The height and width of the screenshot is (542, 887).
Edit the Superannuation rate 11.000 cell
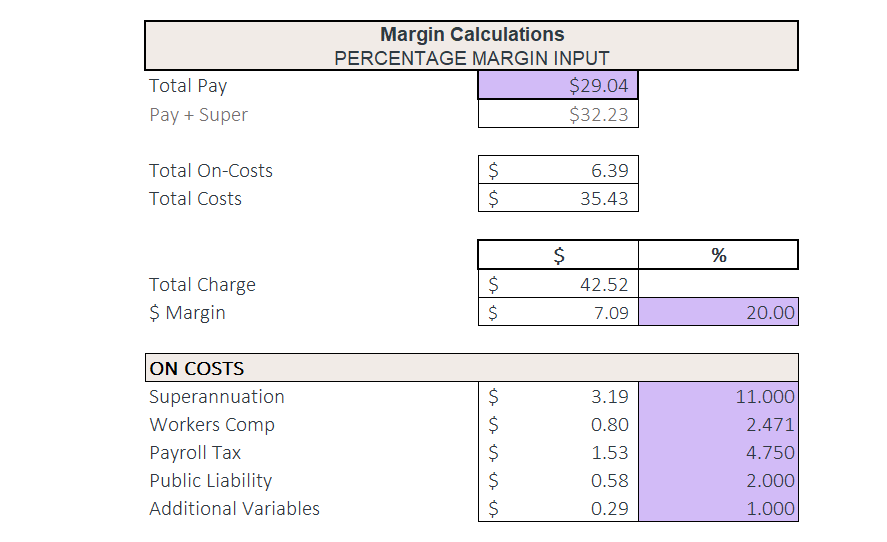tap(718, 397)
